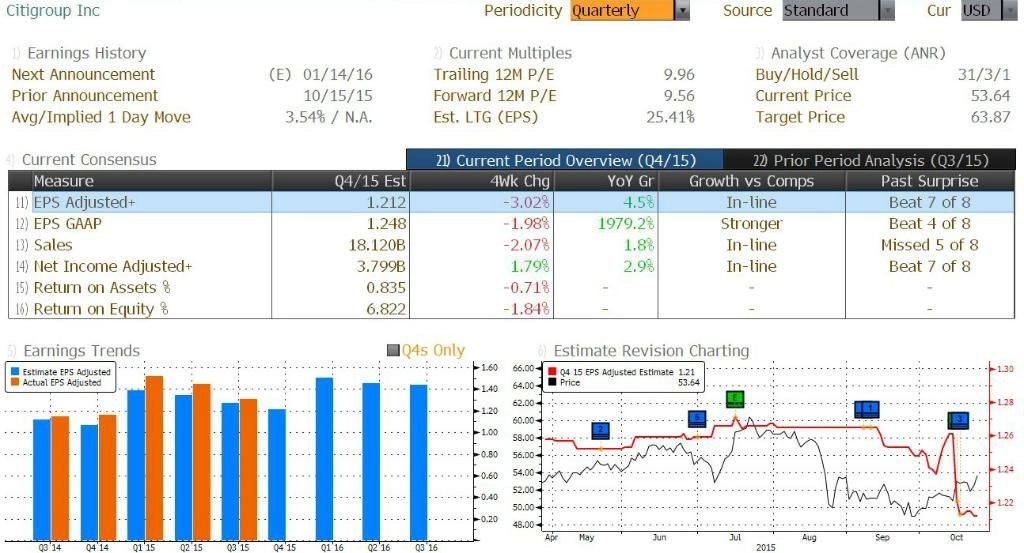Click orange Actual EPS Adjusted legend swatch
This screenshot has width=1024, height=553.
click(15, 382)
